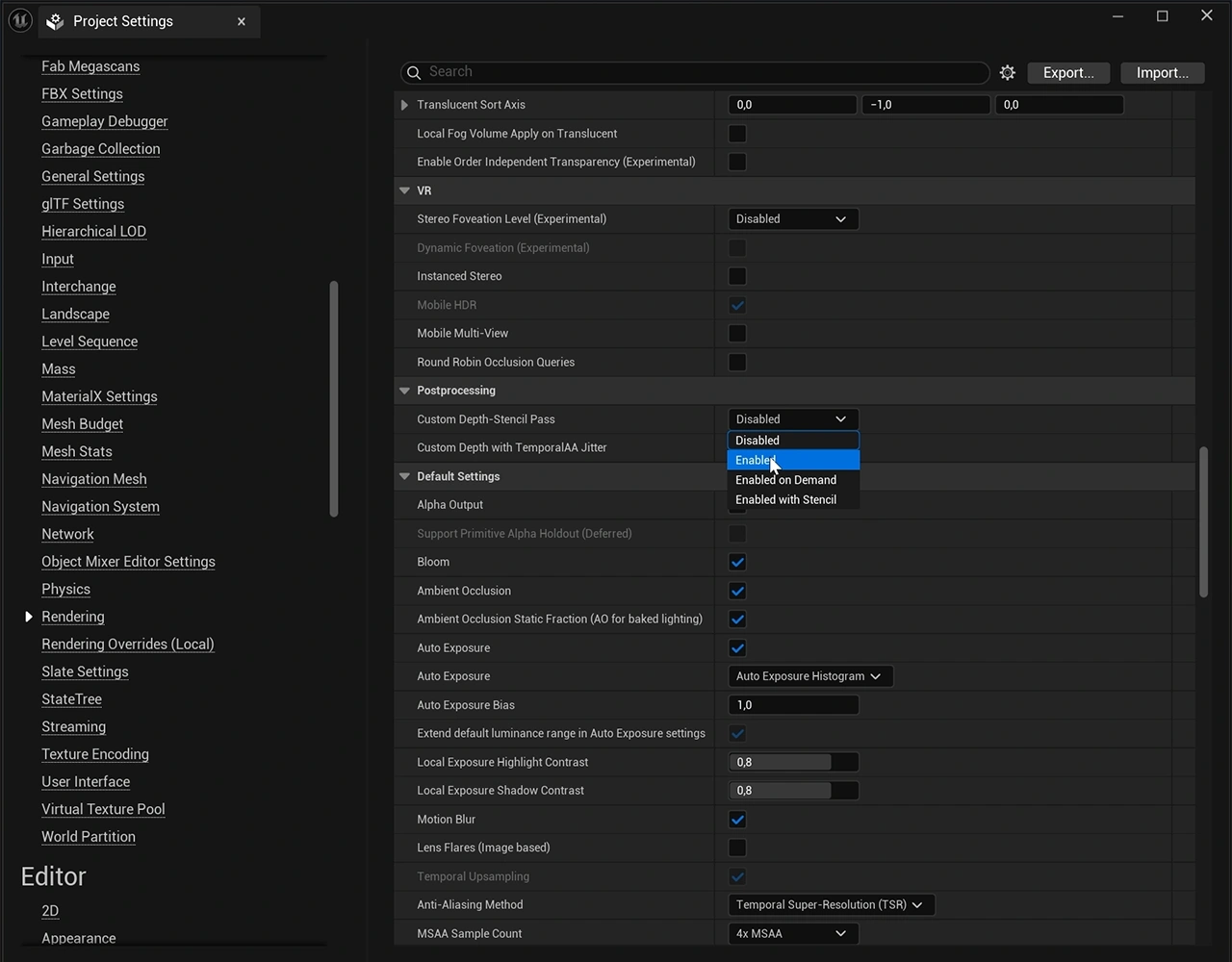The height and width of the screenshot is (962, 1232).
Task: Enable Lens Flares (Image based)
Action: (737, 848)
